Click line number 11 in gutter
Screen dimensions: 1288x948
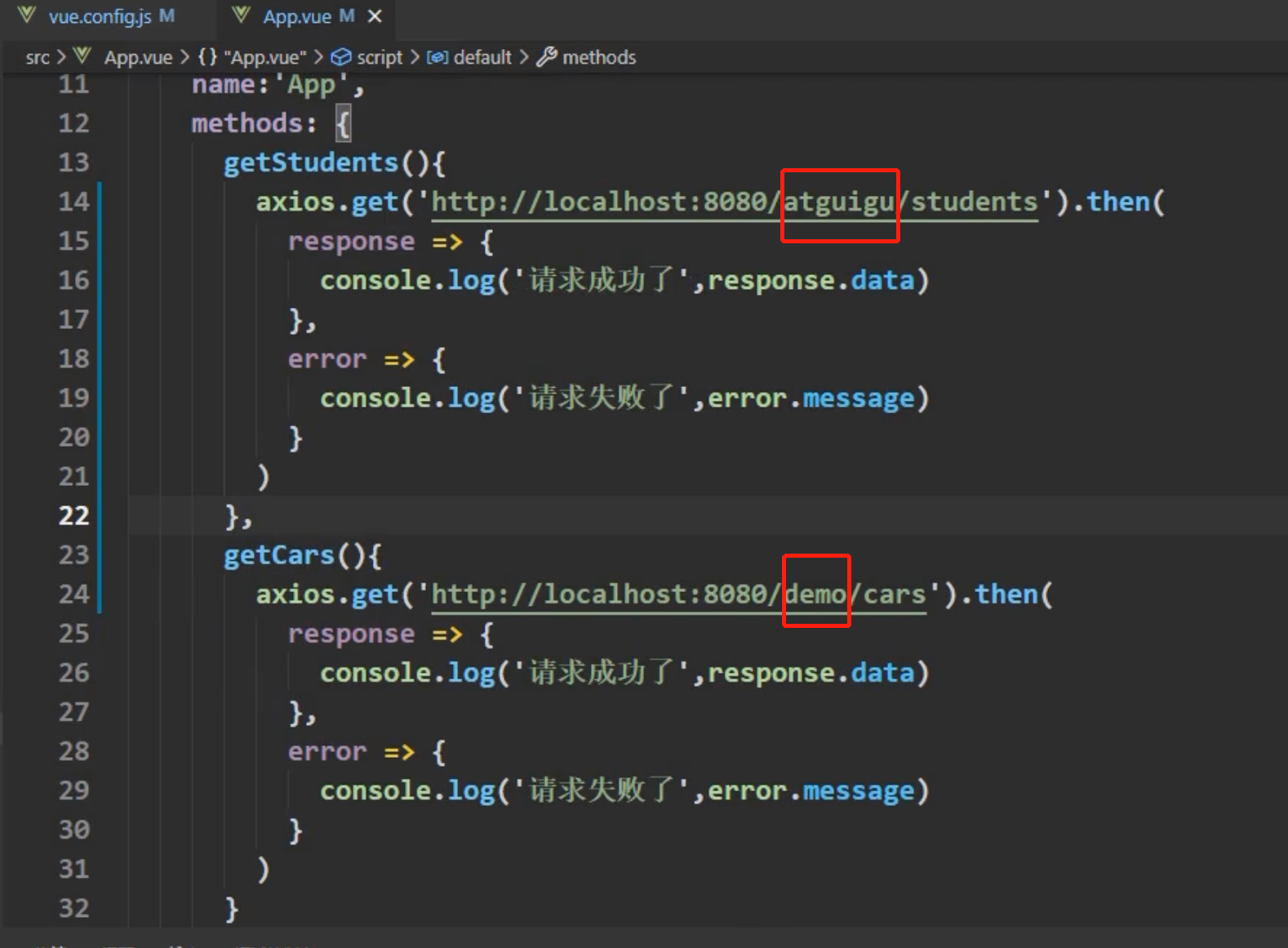click(x=73, y=84)
